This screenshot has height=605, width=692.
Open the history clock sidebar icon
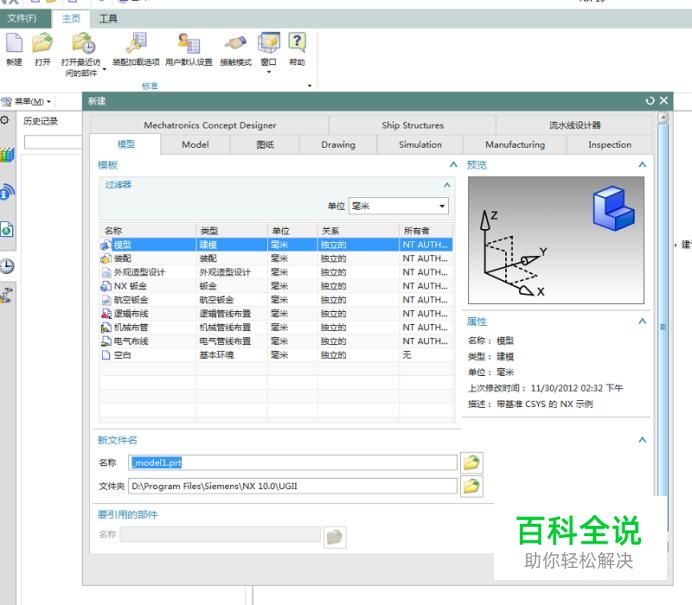click(x=7, y=266)
